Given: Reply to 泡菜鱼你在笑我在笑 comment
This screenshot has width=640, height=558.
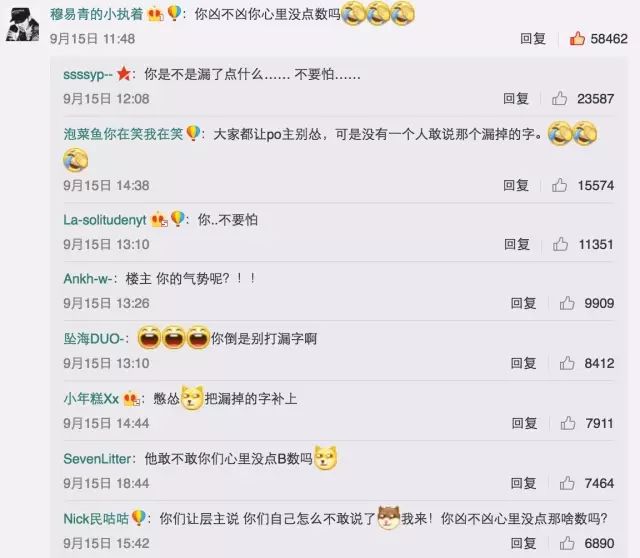Looking at the screenshot, I should (516, 185).
